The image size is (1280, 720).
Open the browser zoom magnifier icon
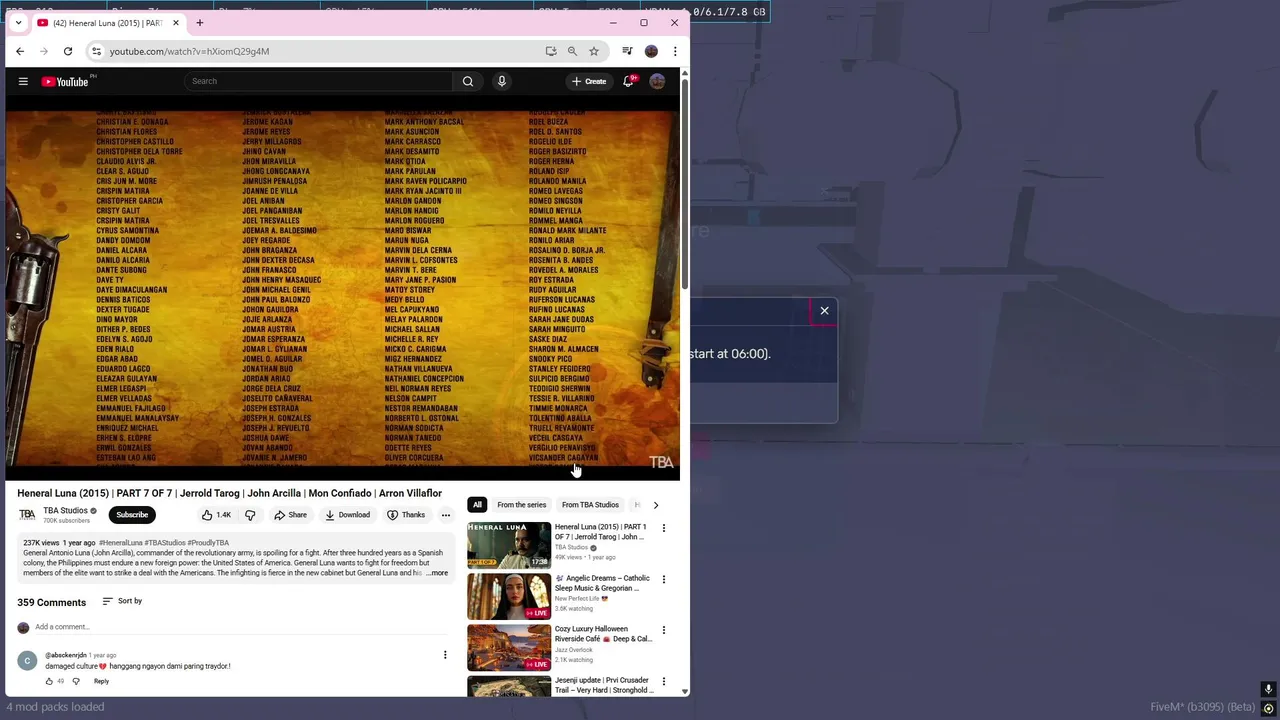click(572, 51)
